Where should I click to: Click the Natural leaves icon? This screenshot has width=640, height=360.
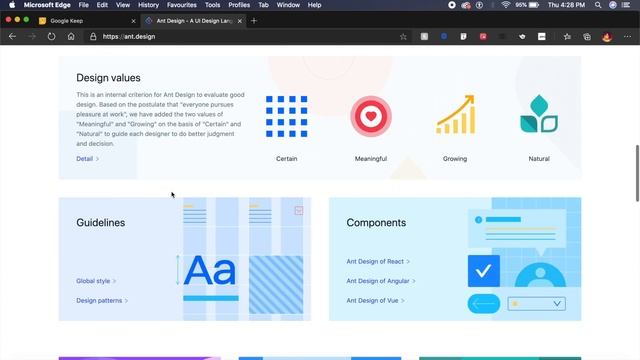pos(539,114)
